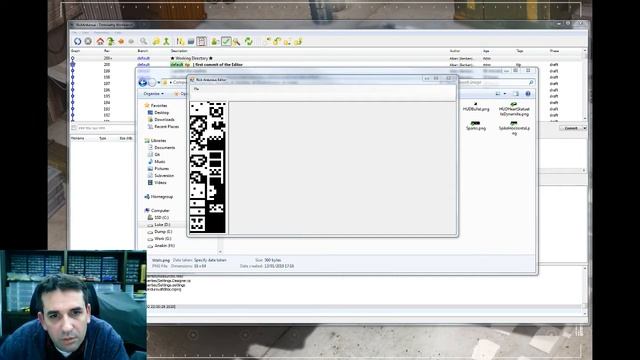This screenshot has height=360, width=640.
Task: Open Pictures library in Explorer sidebar
Action: coord(161,169)
